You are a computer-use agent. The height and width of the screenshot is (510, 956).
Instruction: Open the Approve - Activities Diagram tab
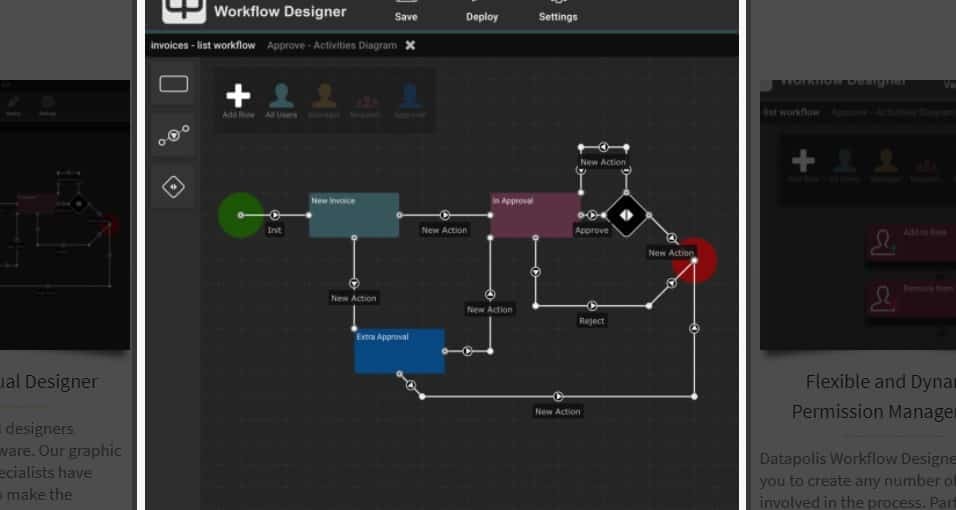[331, 45]
